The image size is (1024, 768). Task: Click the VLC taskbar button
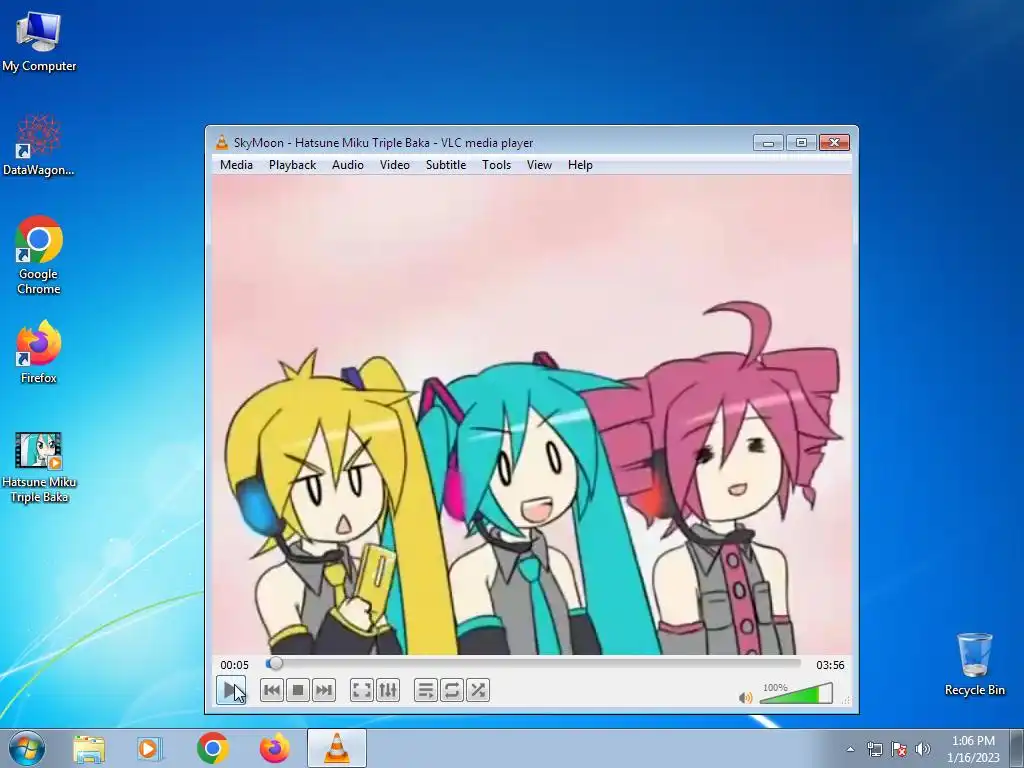(x=337, y=748)
